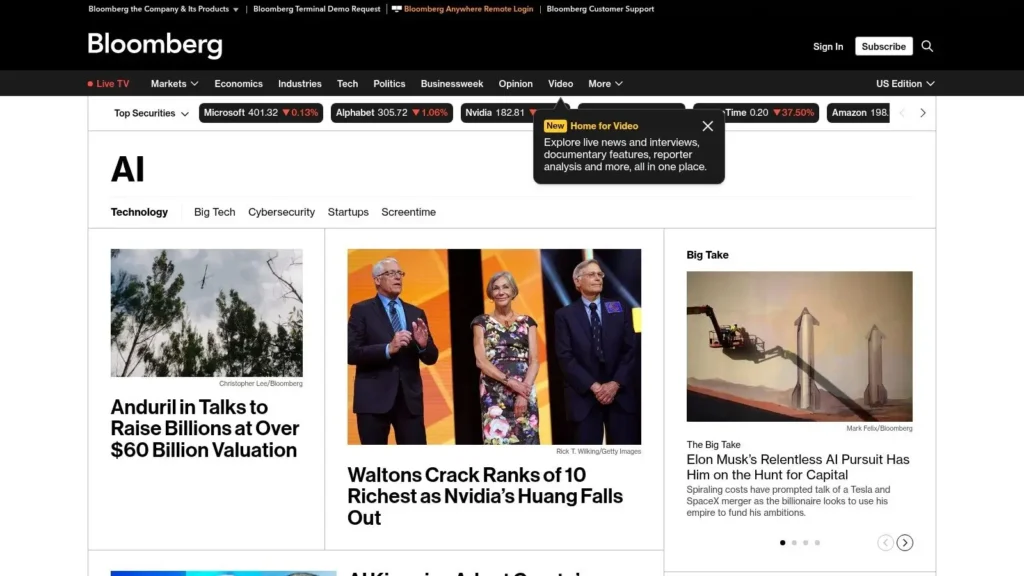Switch to the Big Tech tab
Viewport: 1024px width, 576px height.
coord(214,212)
